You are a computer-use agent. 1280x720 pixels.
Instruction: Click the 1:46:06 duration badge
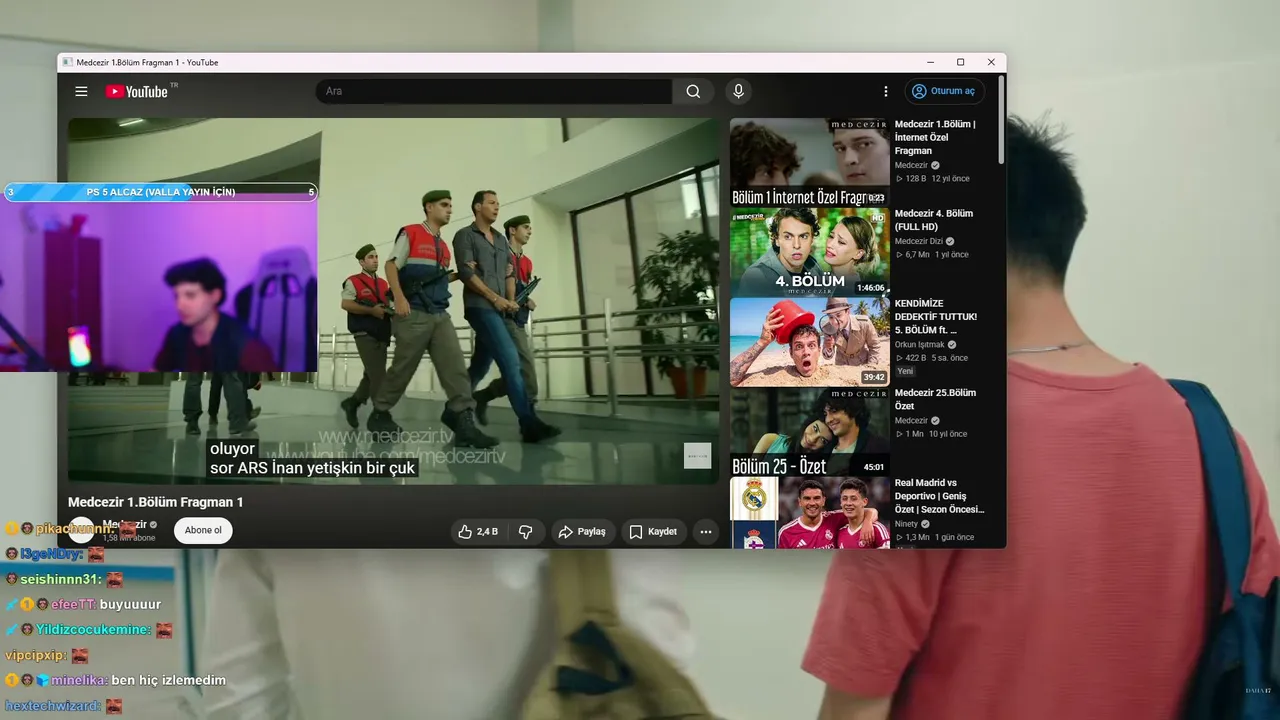(x=871, y=288)
